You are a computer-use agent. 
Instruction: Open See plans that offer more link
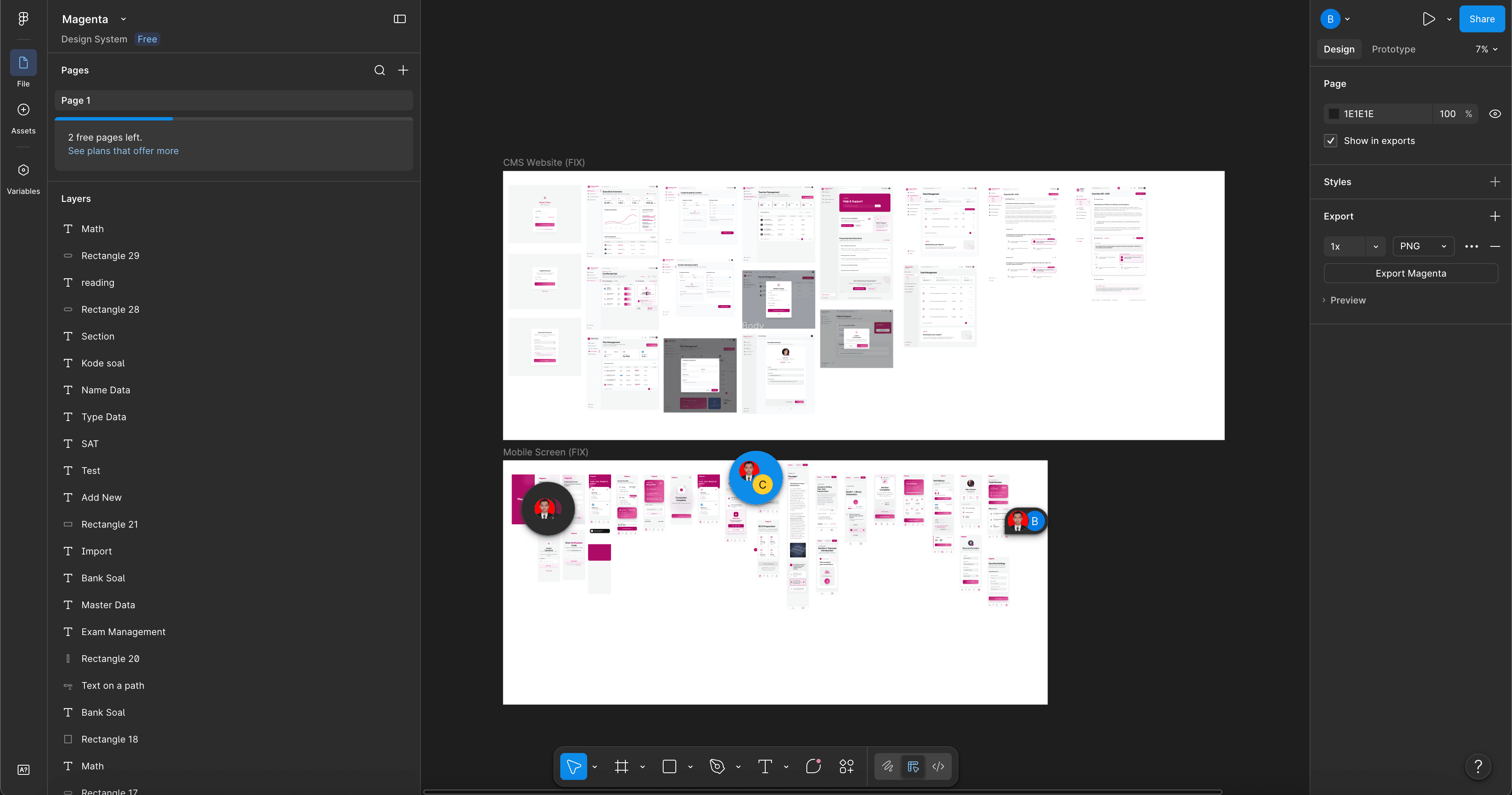click(x=123, y=151)
